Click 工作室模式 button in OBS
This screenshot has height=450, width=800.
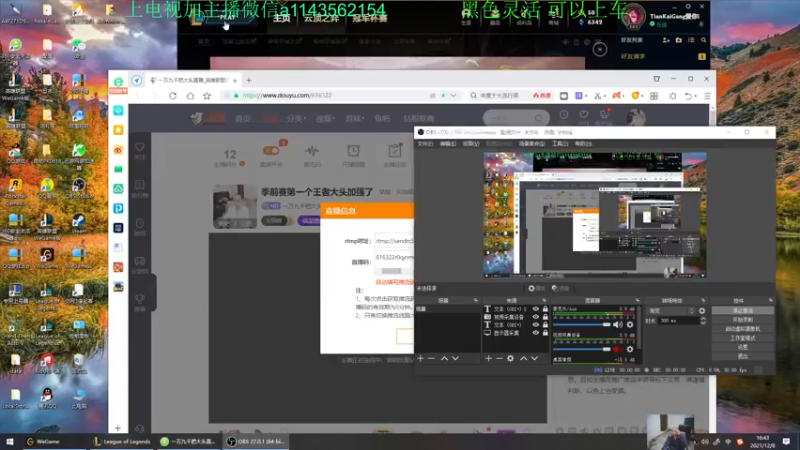742,338
